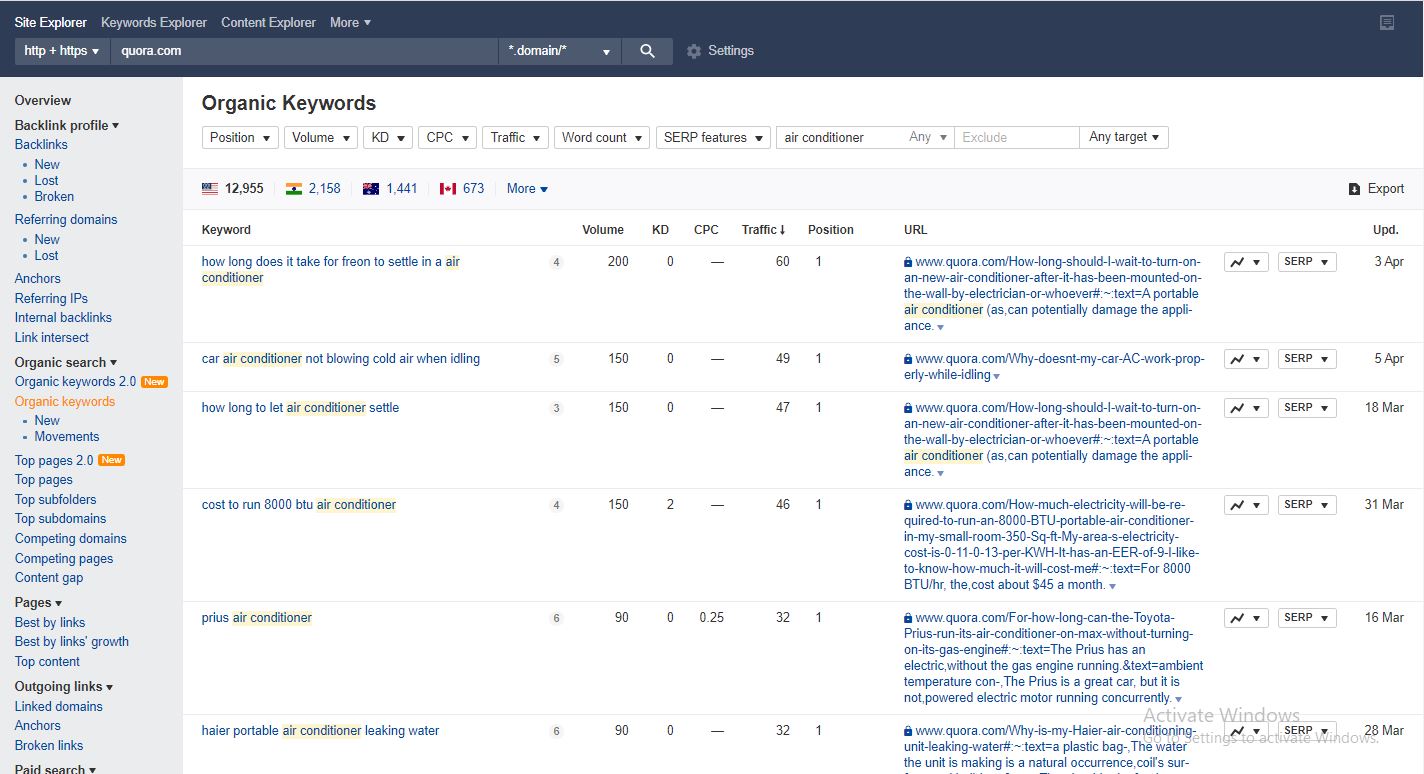
Task: Open the KD filter dropdown
Action: 388,138
